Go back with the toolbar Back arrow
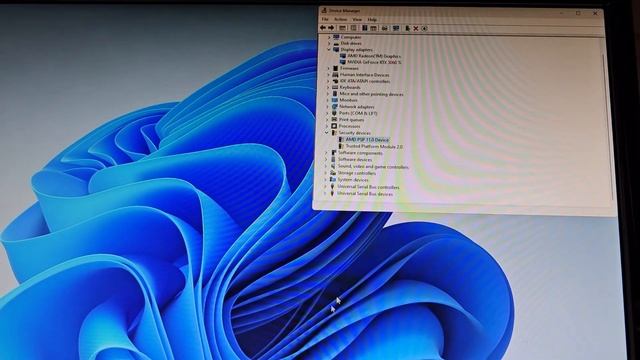 323,28
